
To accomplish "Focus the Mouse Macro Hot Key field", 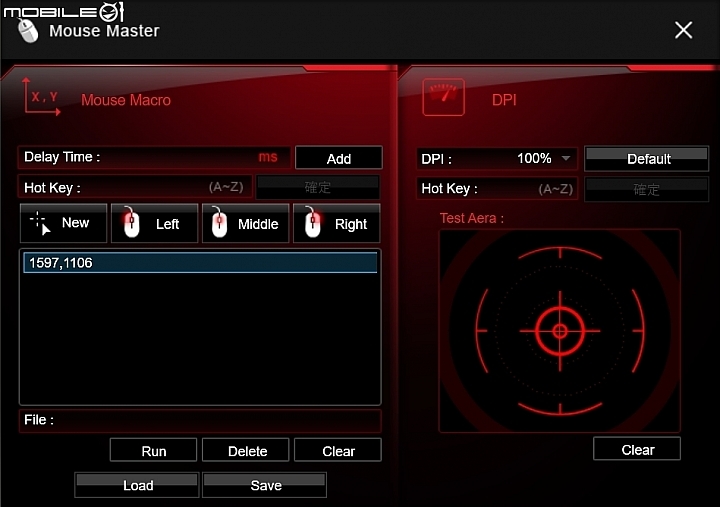I will (135, 187).
